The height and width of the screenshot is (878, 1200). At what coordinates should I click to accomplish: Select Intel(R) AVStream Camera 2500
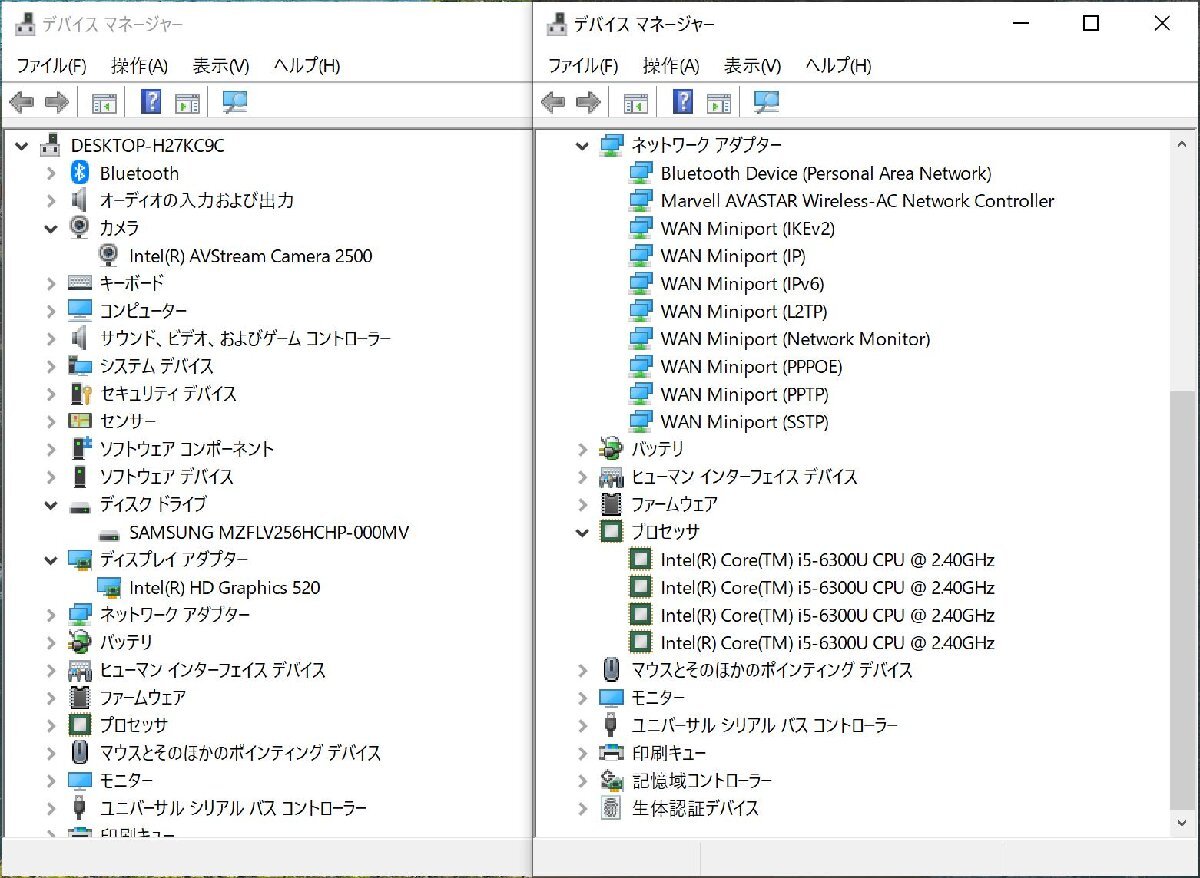pos(250,256)
